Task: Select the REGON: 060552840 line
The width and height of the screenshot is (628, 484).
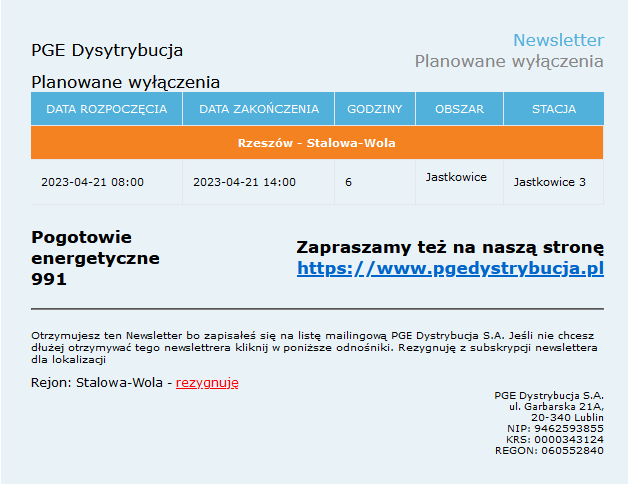Action: click(549, 451)
